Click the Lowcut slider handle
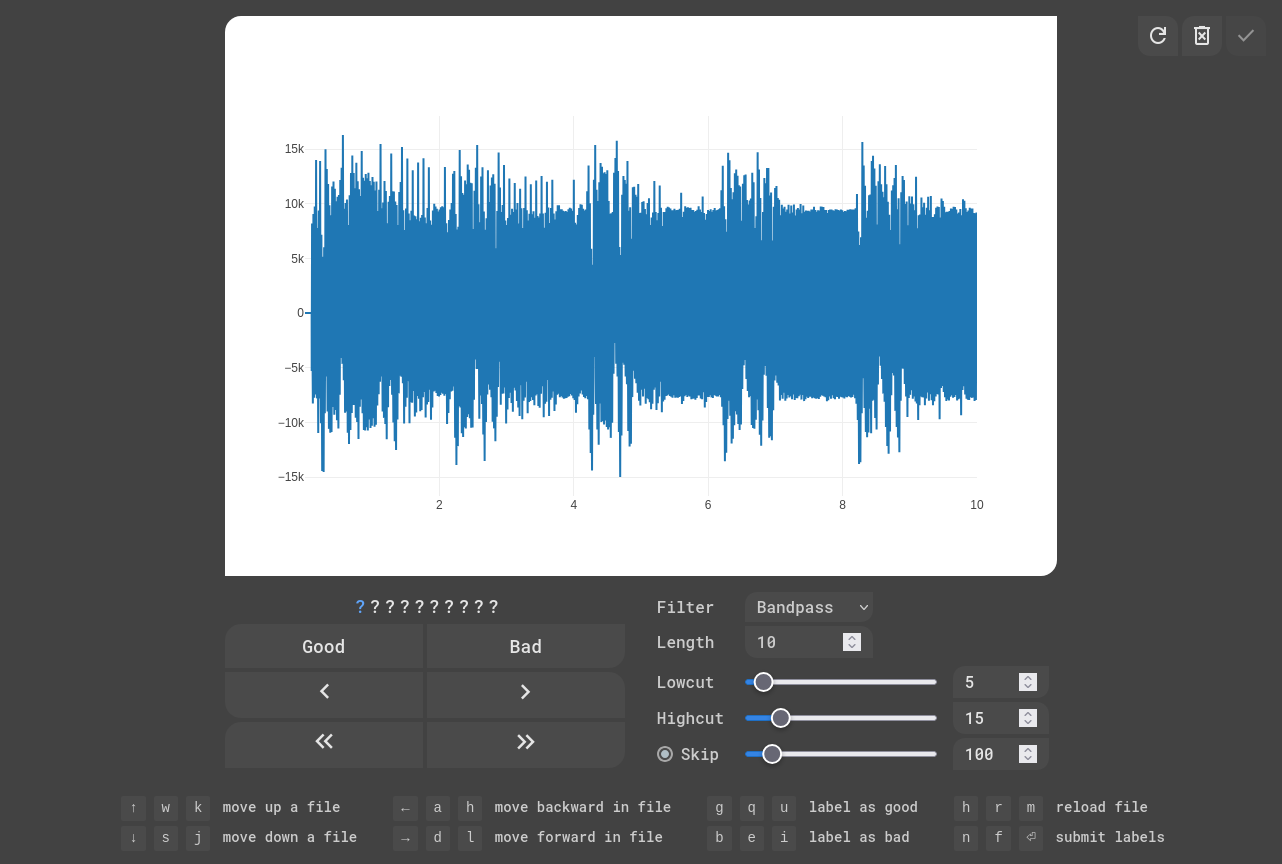Screen dimensions: 1282x864 click(763, 682)
